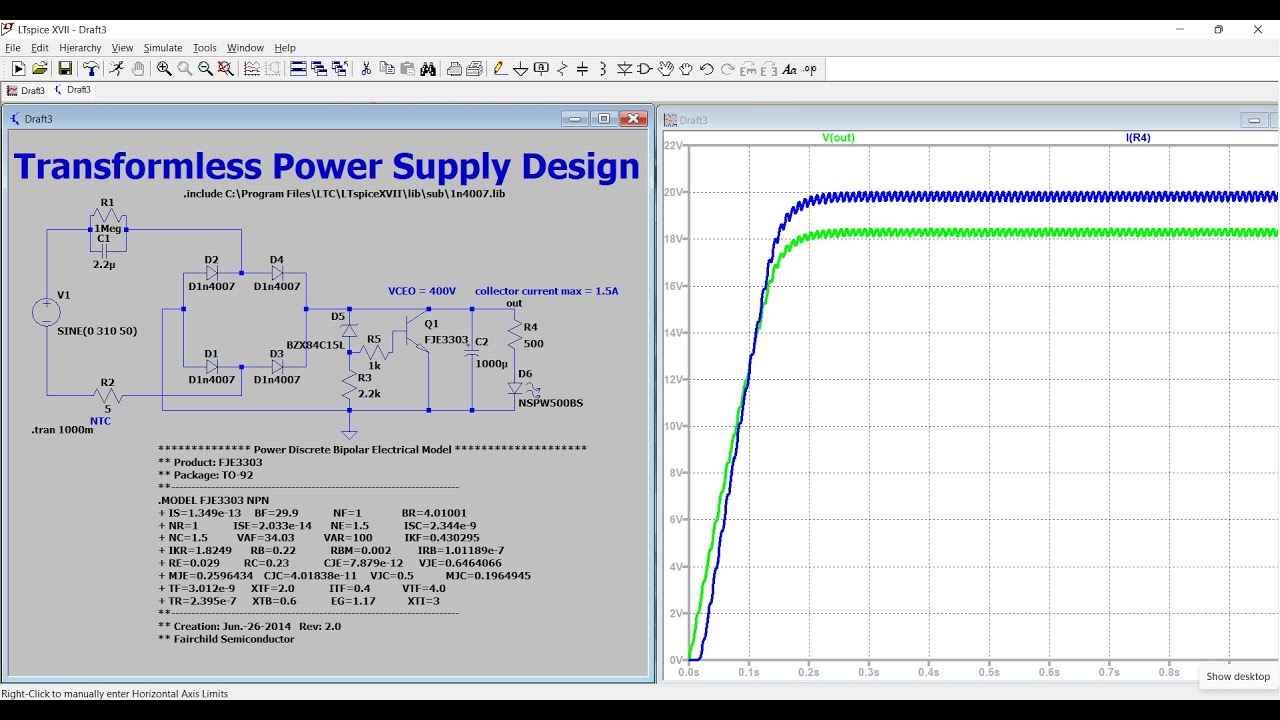Click the NSPW500BS LED label
This screenshot has width=1280, height=720.
[550, 403]
